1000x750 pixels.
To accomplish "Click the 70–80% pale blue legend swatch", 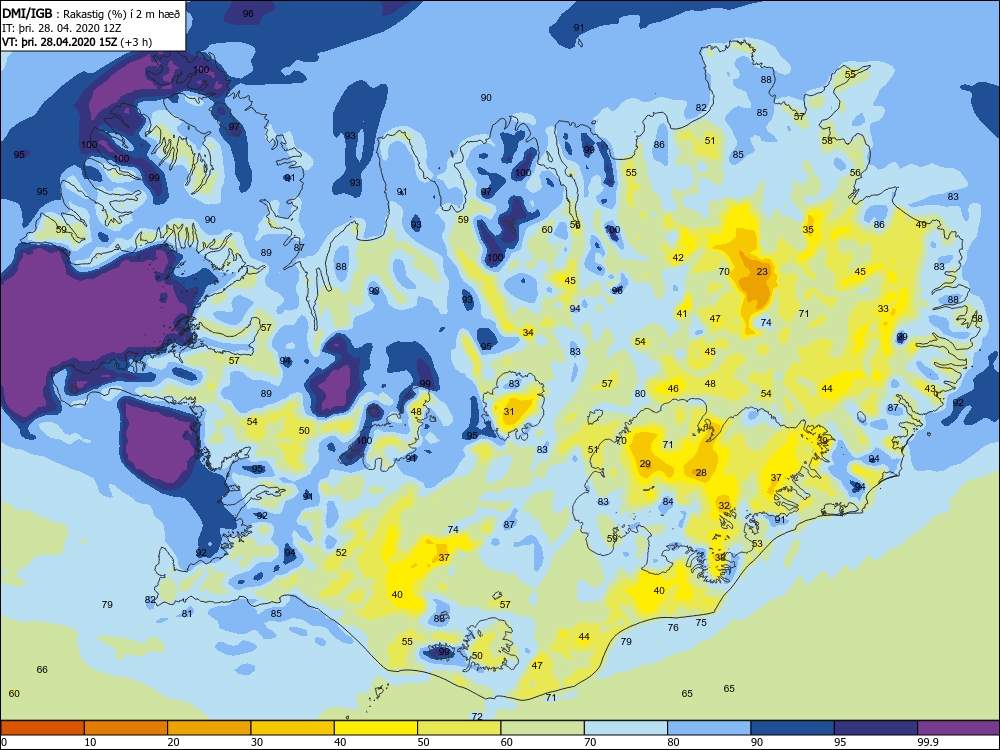I will [626, 728].
